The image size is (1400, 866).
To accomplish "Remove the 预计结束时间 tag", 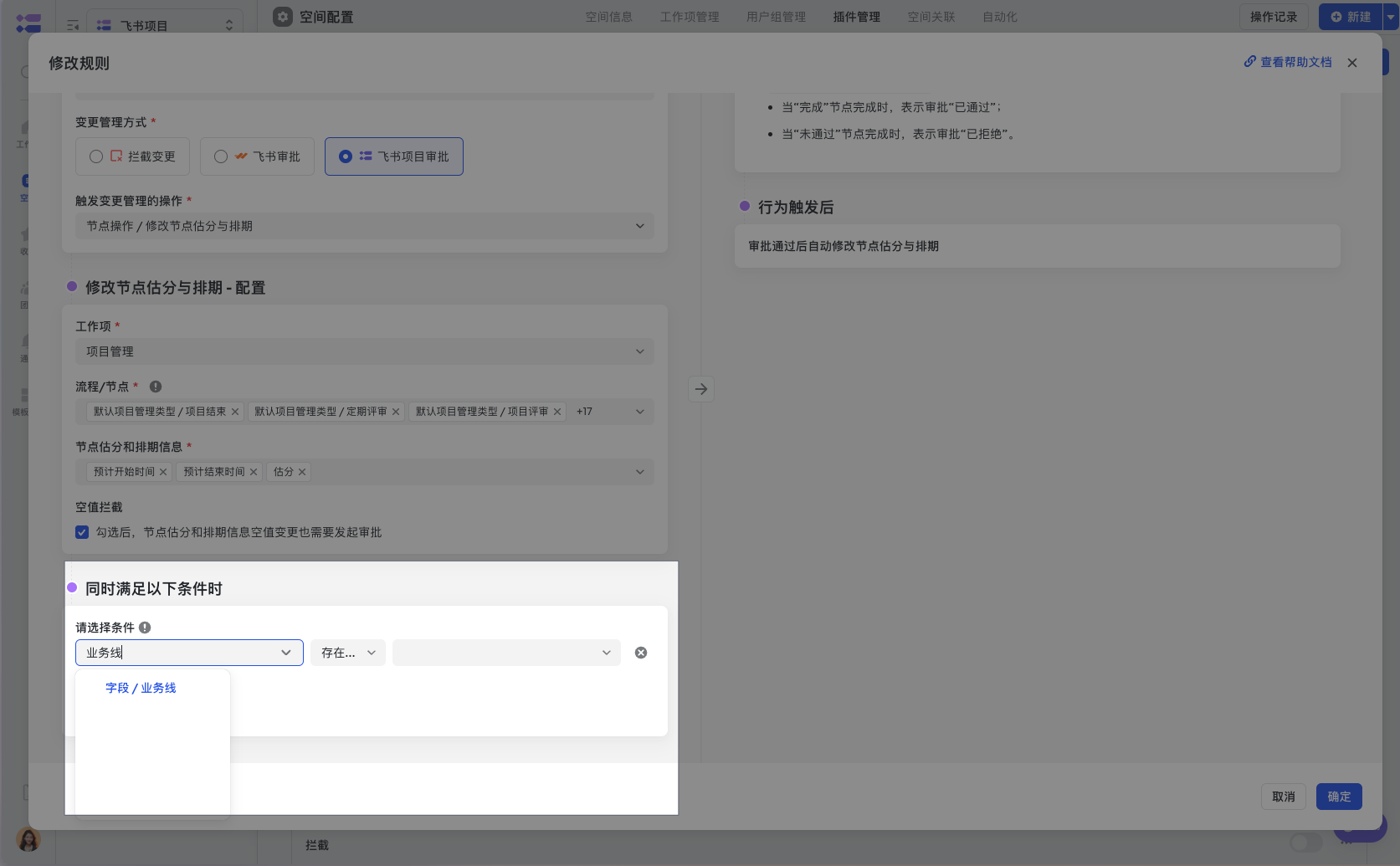I will 254,472.
